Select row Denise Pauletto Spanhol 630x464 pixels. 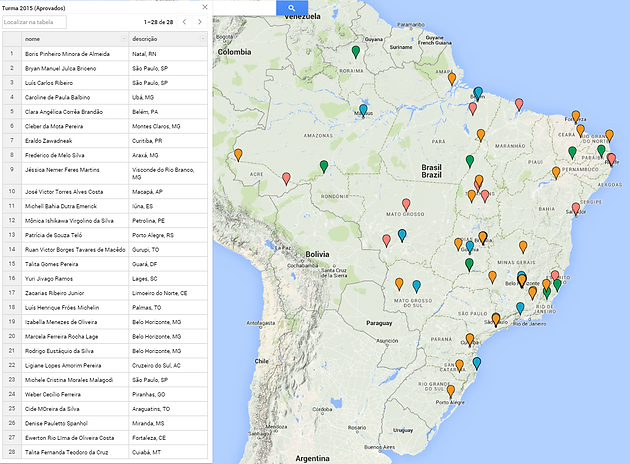[x=105, y=423]
